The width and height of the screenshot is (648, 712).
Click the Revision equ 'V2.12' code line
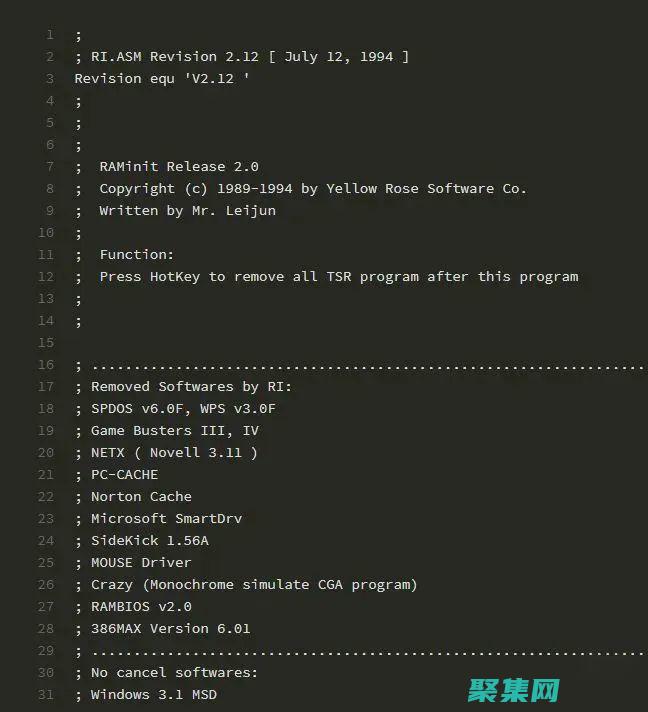[x=162, y=78]
